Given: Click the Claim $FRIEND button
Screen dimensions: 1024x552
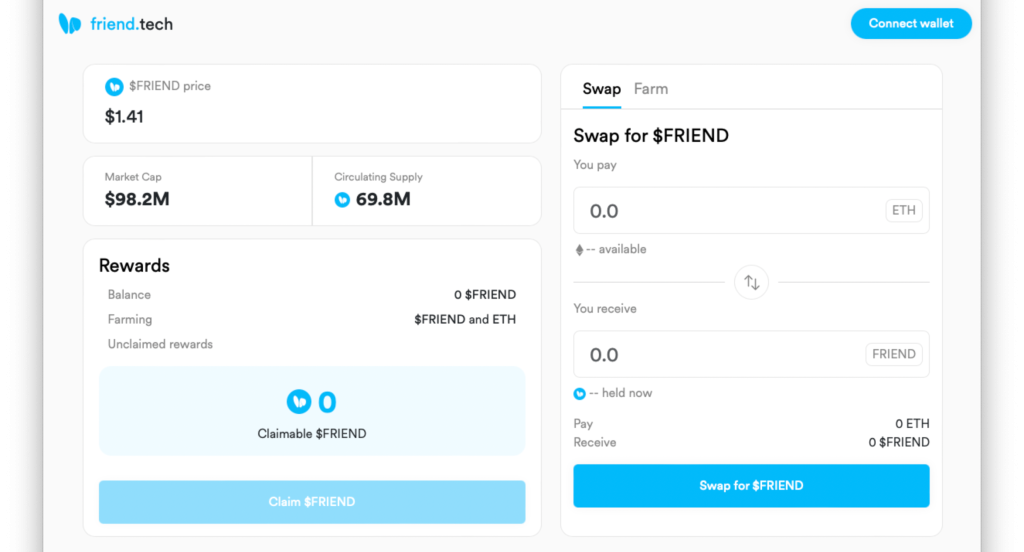Looking at the screenshot, I should click(312, 502).
